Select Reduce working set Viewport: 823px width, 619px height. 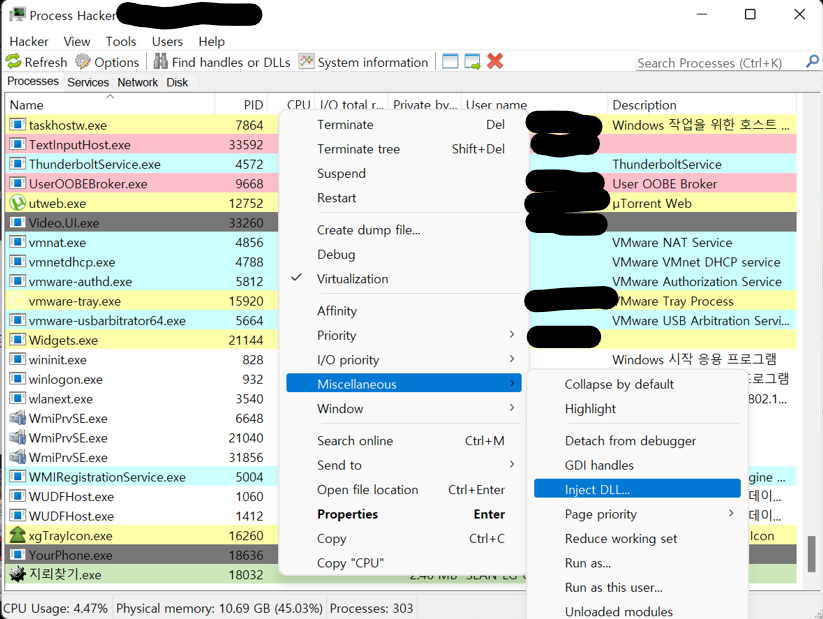tap(637, 539)
